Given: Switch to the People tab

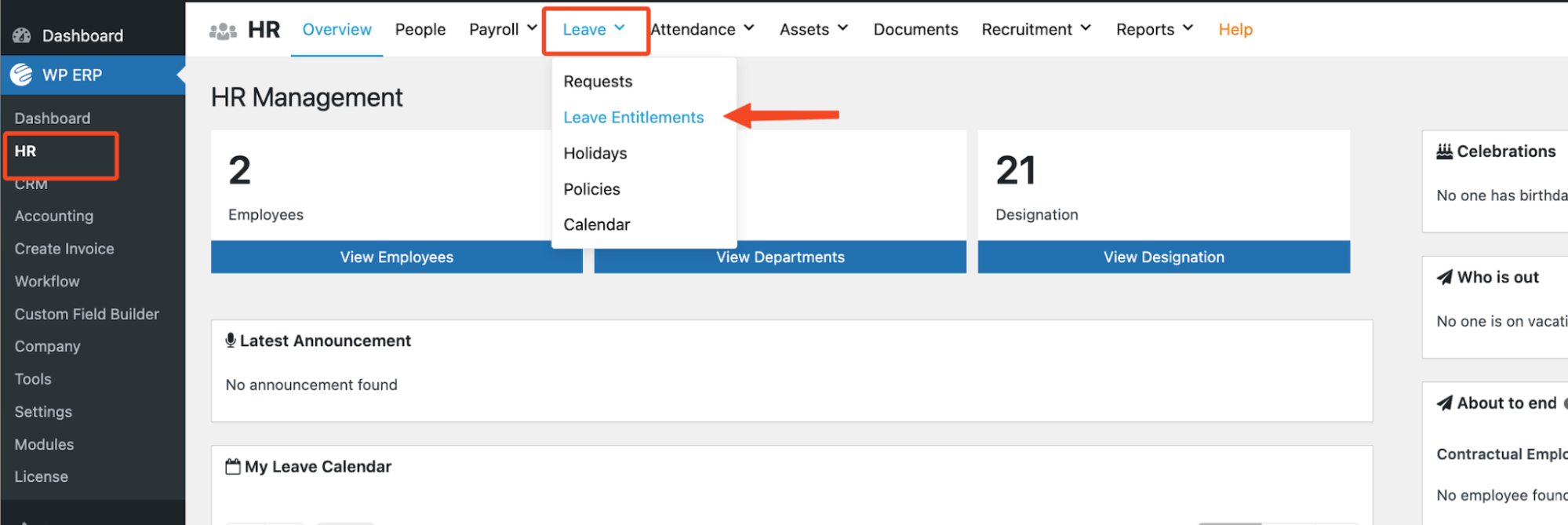Looking at the screenshot, I should tap(420, 29).
